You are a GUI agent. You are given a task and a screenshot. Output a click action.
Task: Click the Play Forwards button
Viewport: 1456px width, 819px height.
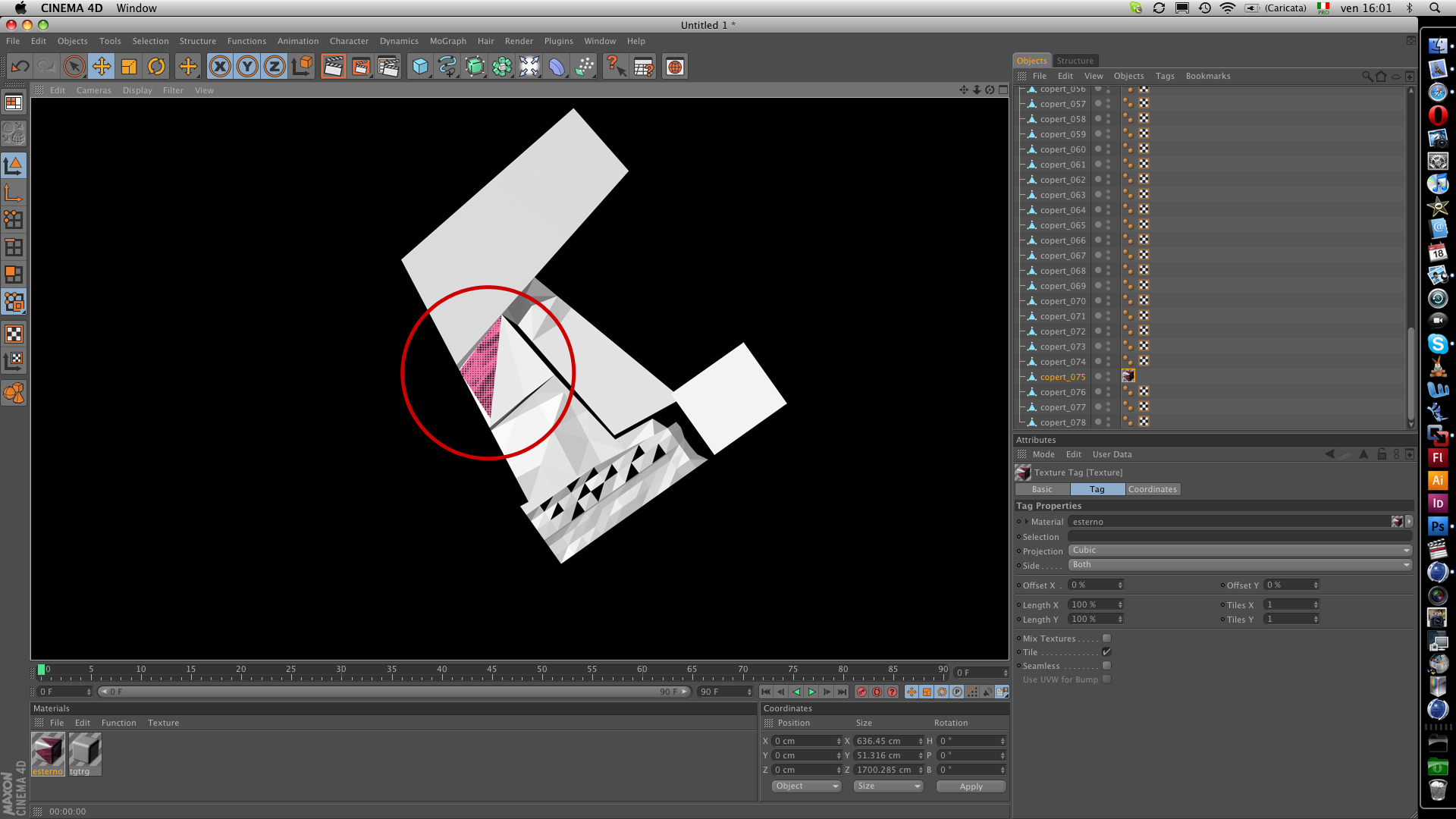(x=811, y=692)
